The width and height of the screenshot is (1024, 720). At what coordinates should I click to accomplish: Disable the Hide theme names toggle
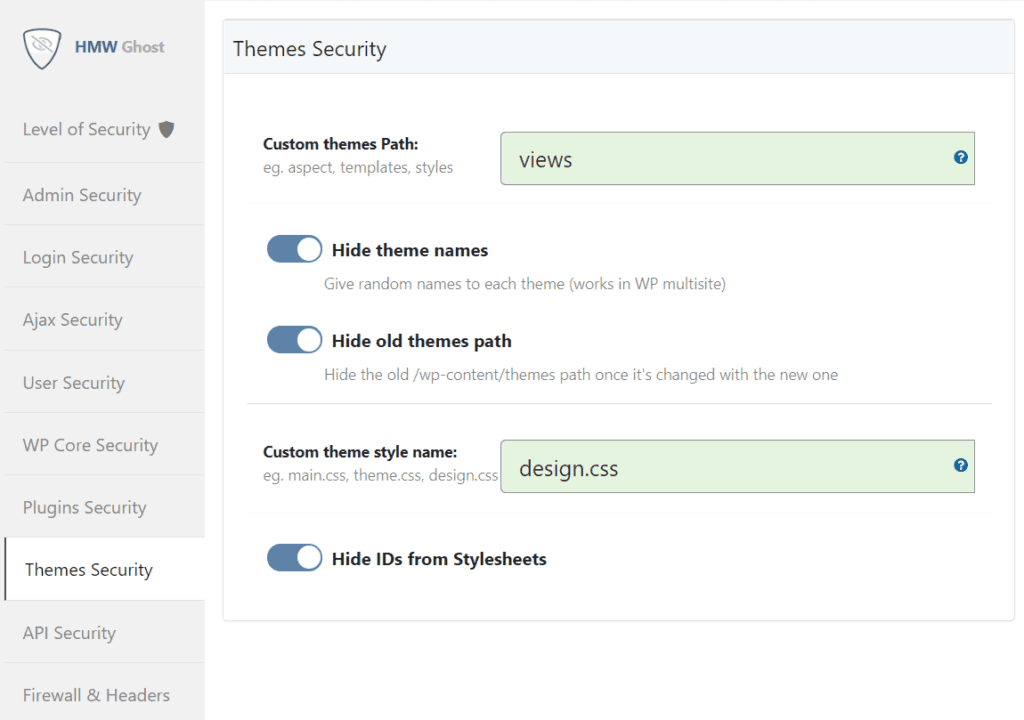293,248
